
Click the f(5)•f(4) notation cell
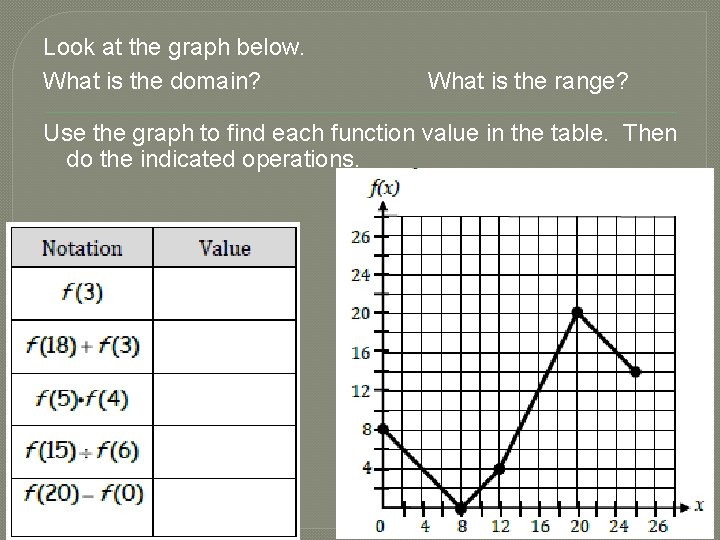click(82, 399)
